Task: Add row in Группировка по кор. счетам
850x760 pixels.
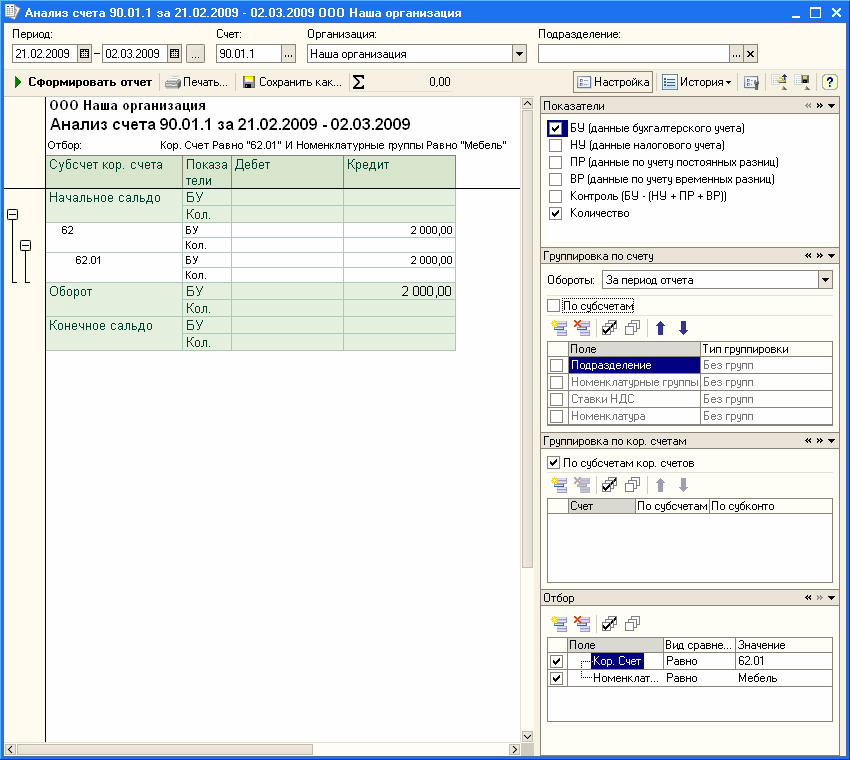Action: [559, 485]
